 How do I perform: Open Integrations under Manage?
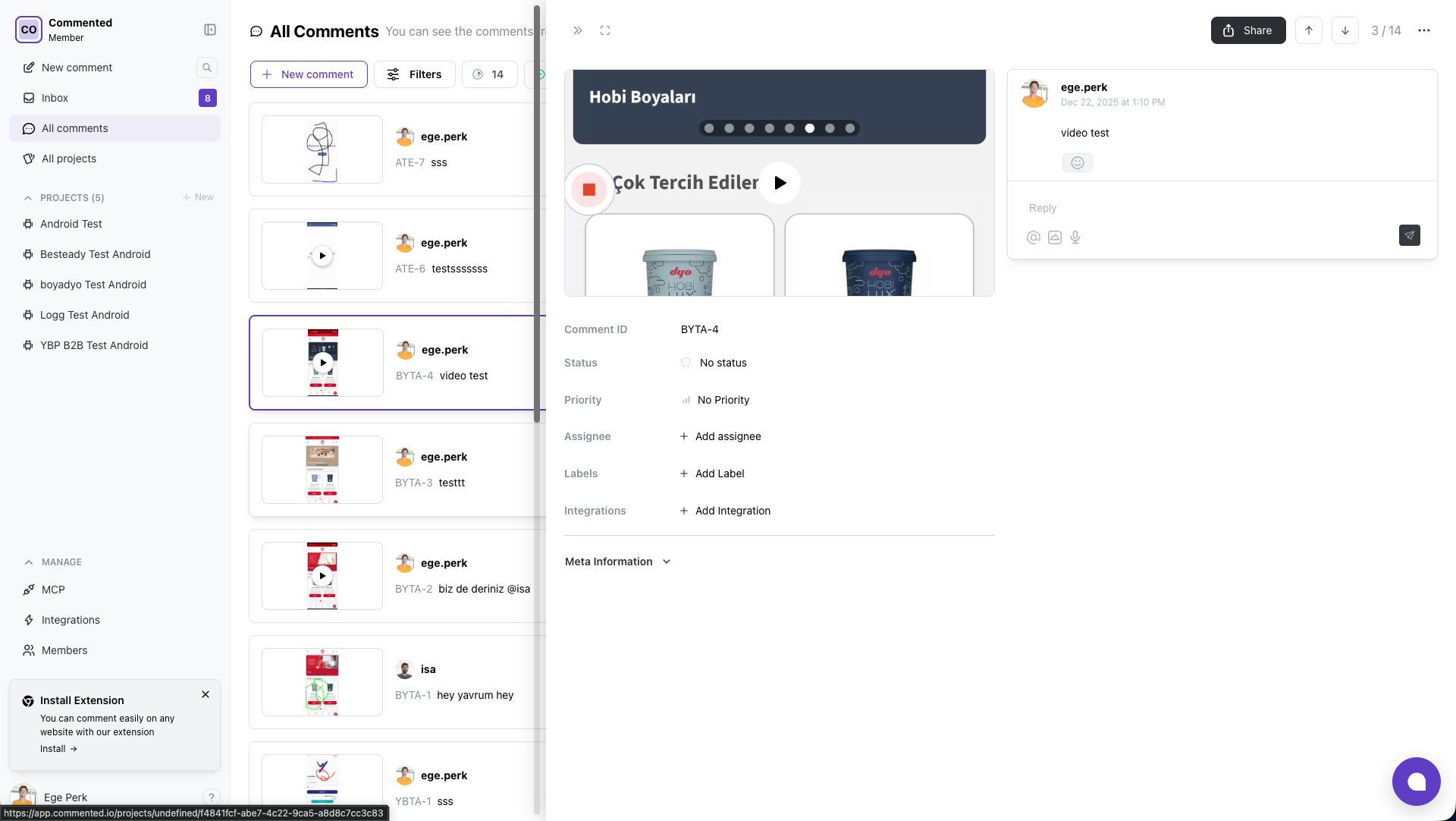pos(115,620)
